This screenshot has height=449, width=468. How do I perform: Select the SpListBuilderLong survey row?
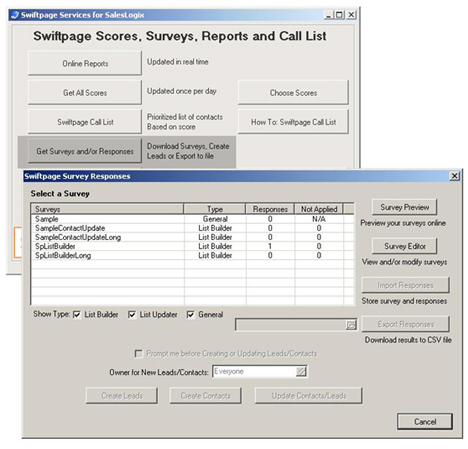192,255
